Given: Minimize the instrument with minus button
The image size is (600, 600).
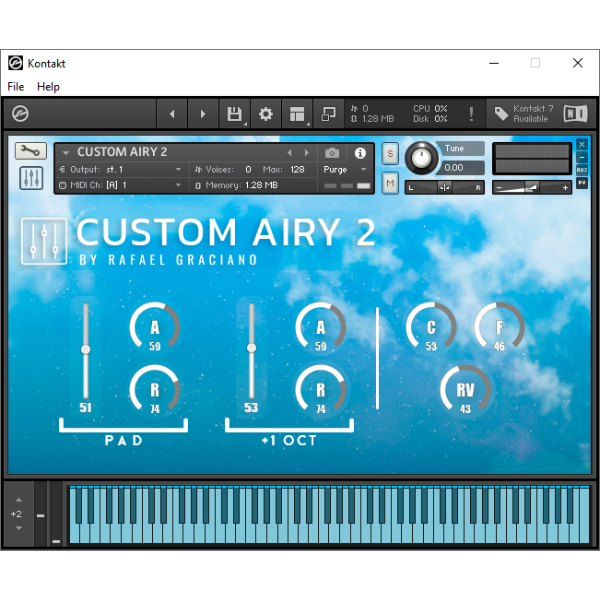Looking at the screenshot, I should pos(582,157).
